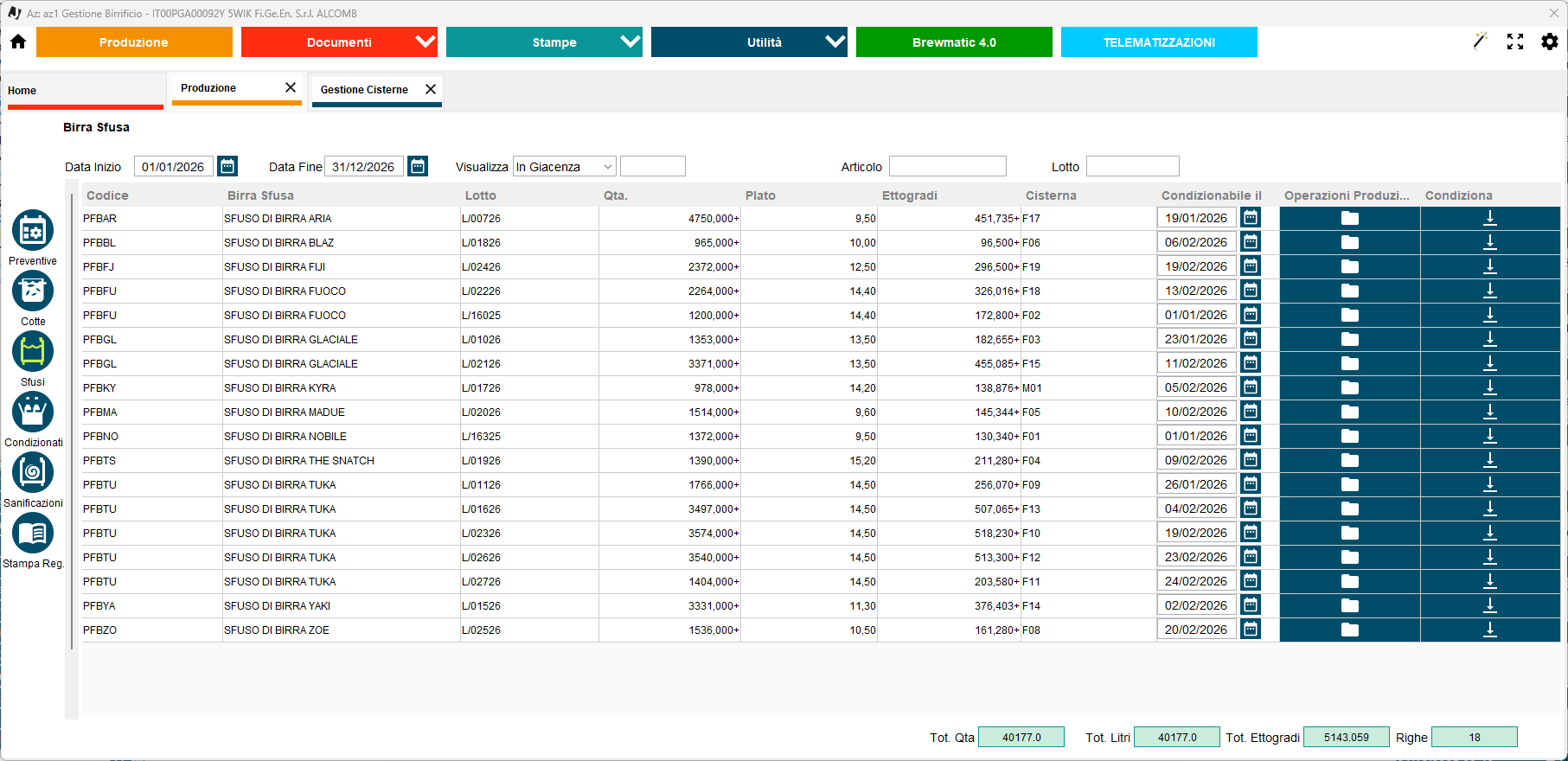Screen dimensions: 1568x761
Task: Click the Stampa Reg. book icon
Action: (x=33, y=534)
